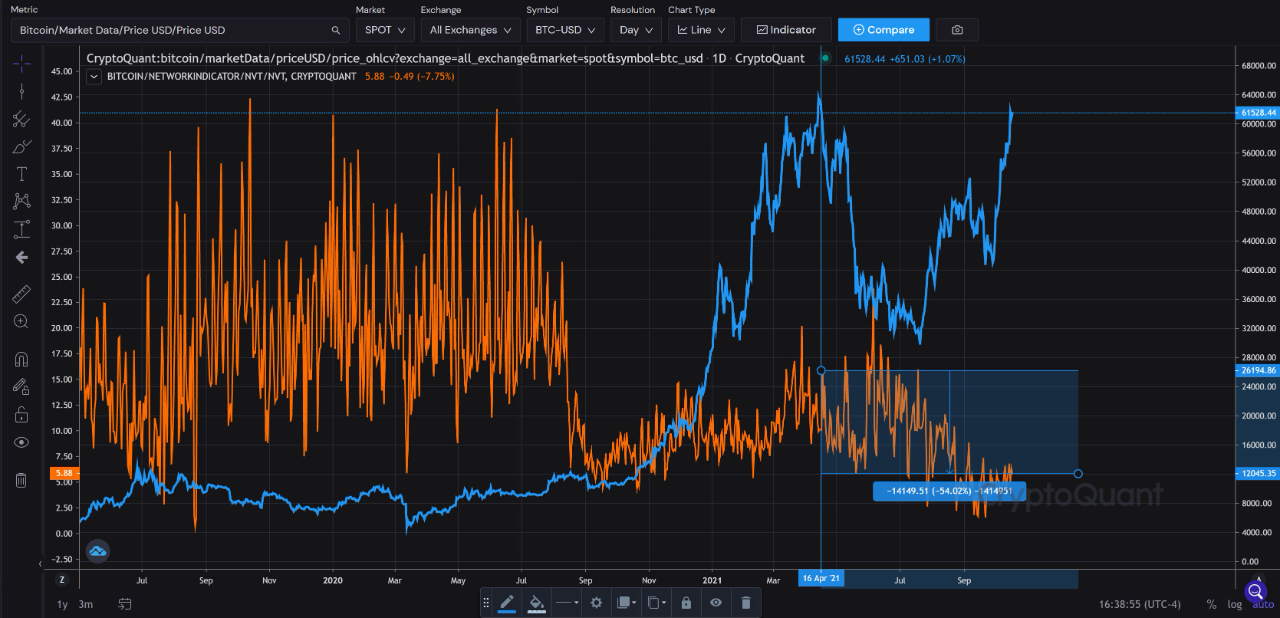The image size is (1280, 618).
Task: Open the zoom-in magnifier tool
Action: (21, 321)
